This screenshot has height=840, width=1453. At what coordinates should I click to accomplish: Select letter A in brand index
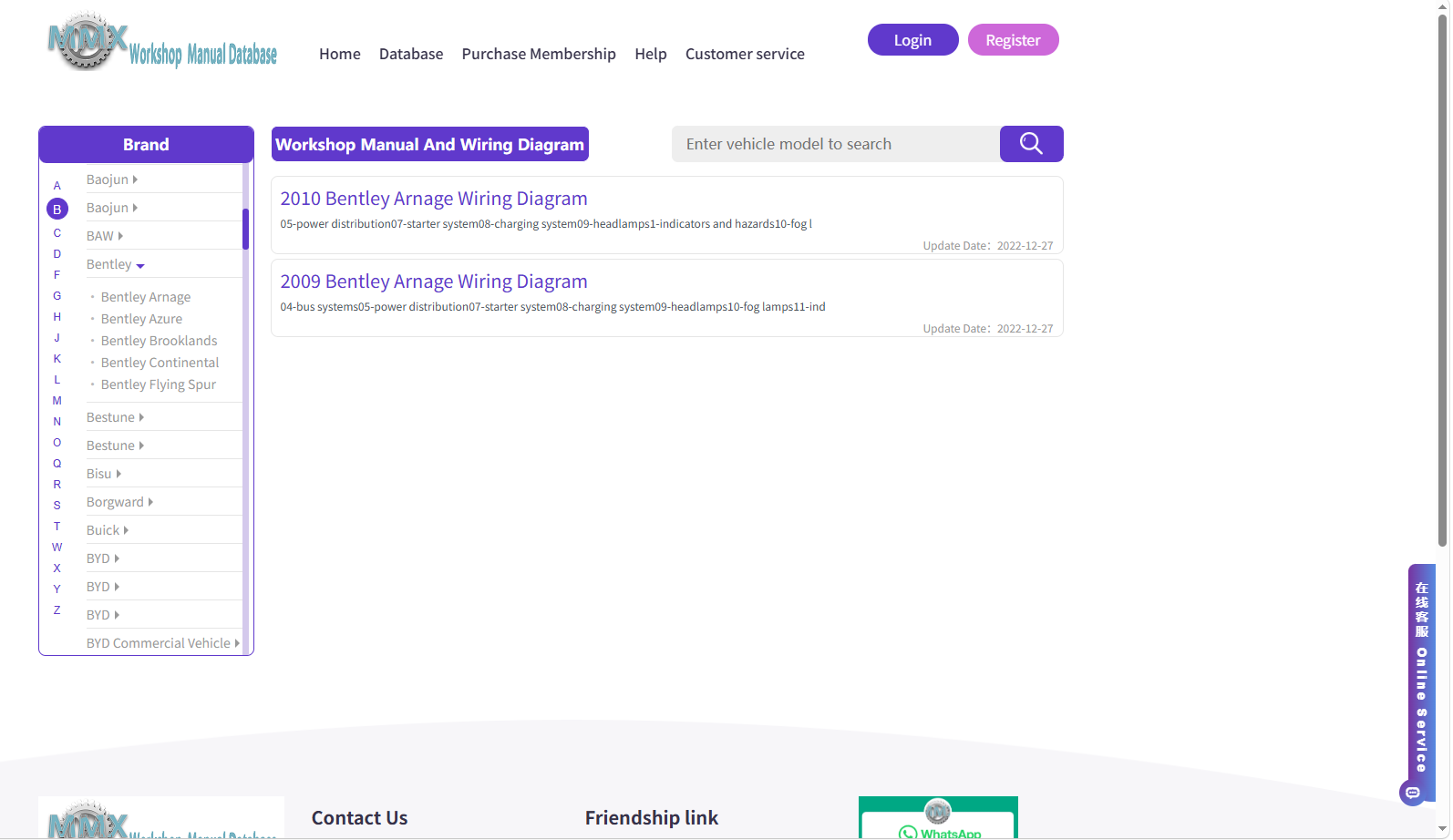57,186
